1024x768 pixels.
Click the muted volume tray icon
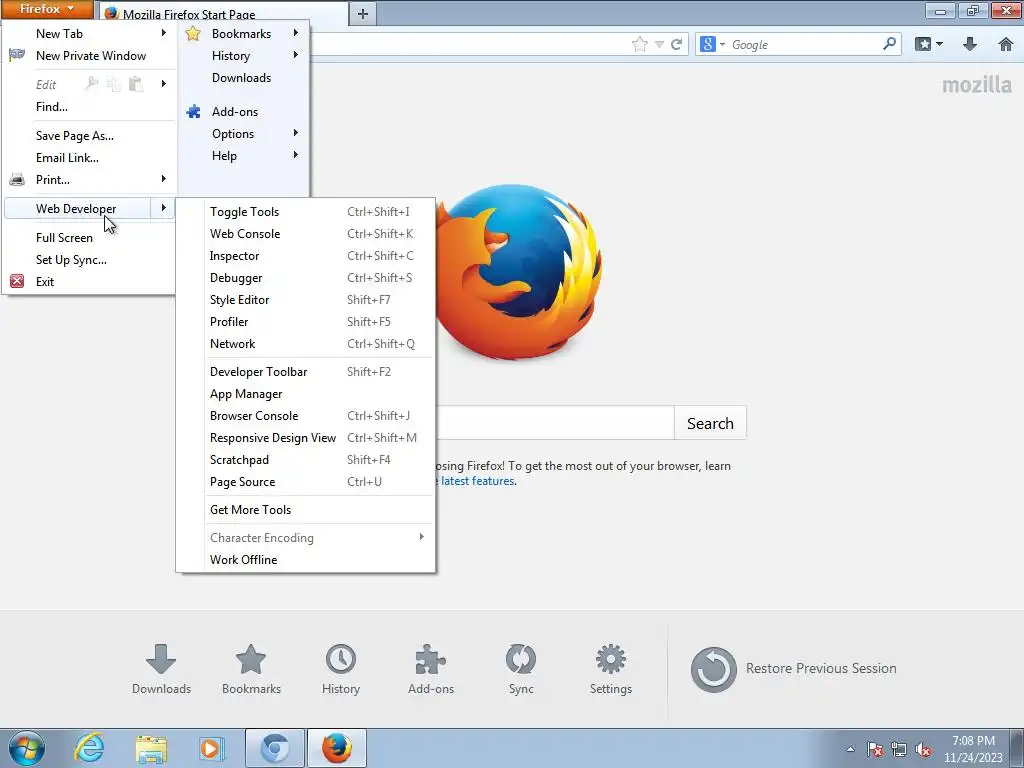coord(923,749)
